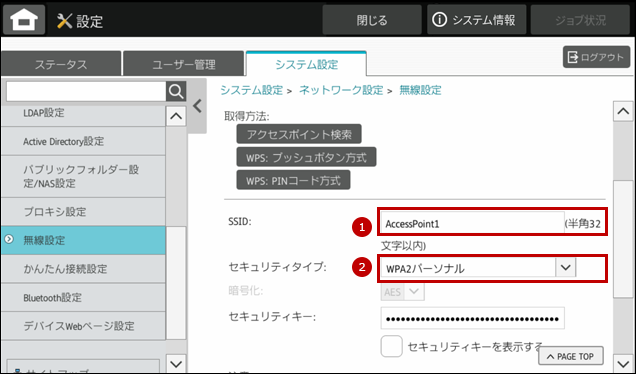636x374 pixels.
Task: Open the 暗号化 AES dropdown
Action: [x=402, y=292]
